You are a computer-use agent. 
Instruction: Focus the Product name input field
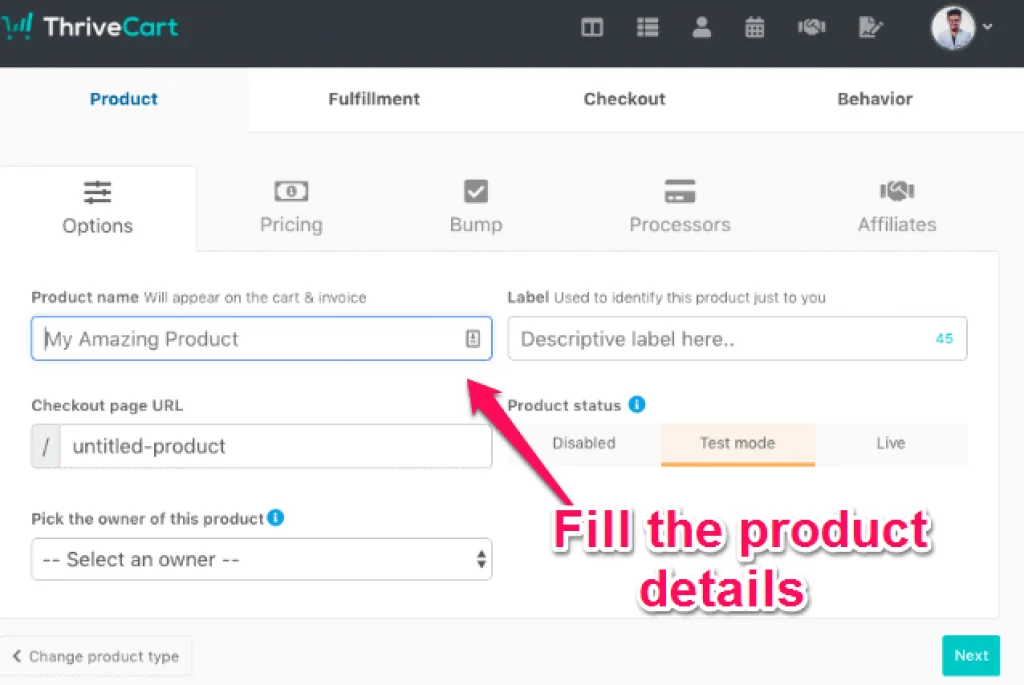pyautogui.click(x=250, y=339)
